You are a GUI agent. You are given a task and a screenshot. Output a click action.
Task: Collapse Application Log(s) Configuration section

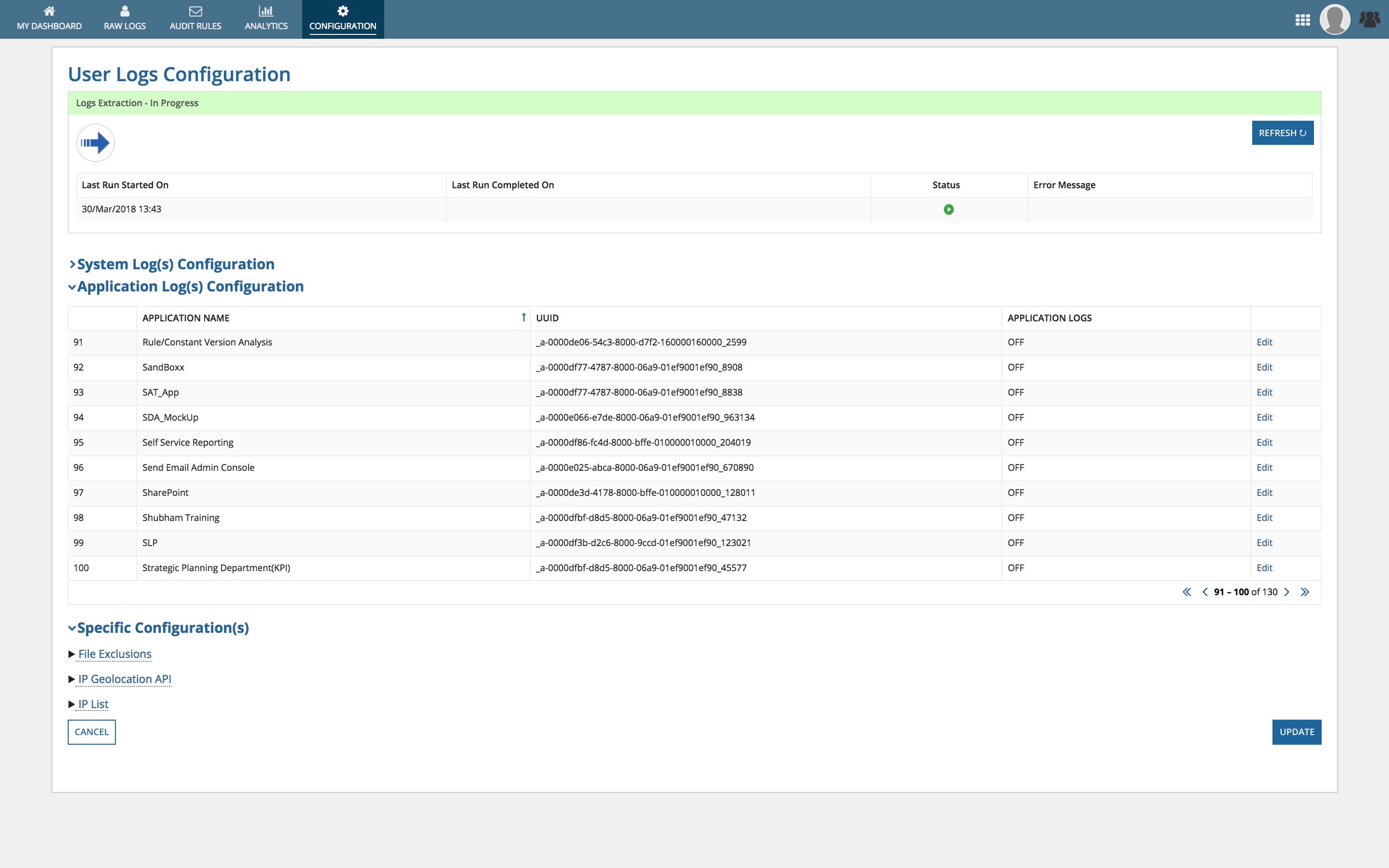[186, 286]
